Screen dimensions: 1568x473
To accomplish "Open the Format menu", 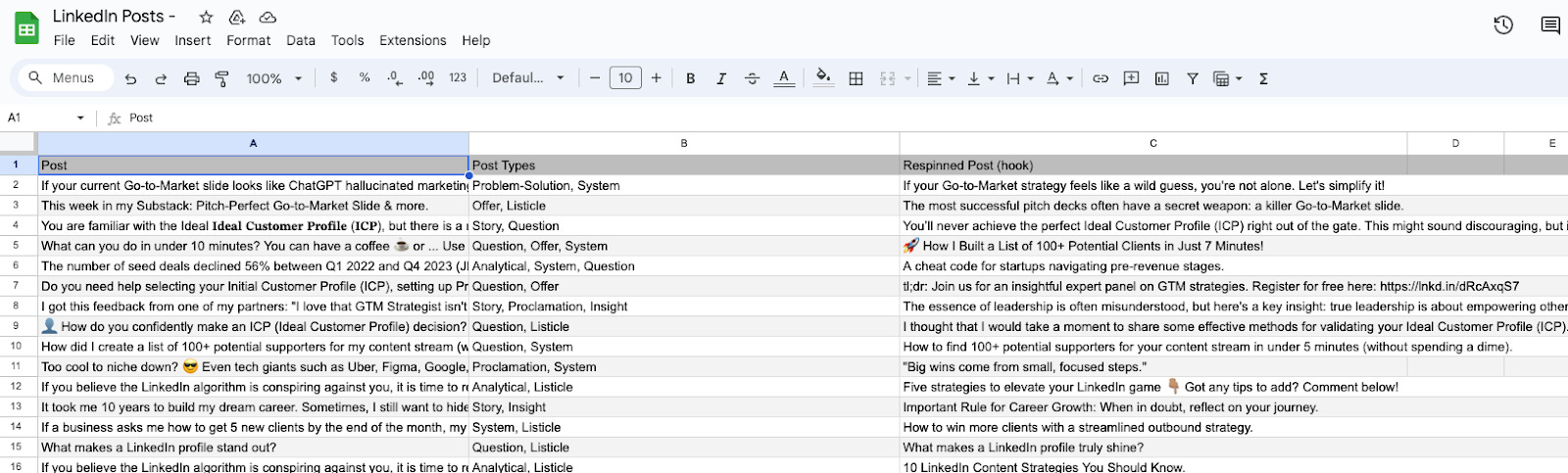I will pyautogui.click(x=249, y=40).
